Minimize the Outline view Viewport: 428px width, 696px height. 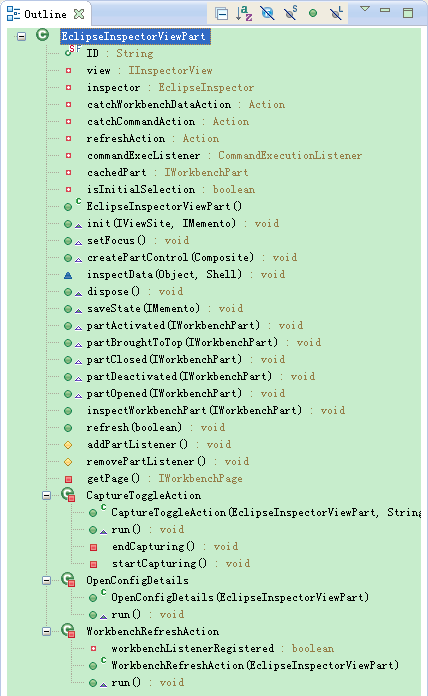(x=385, y=10)
